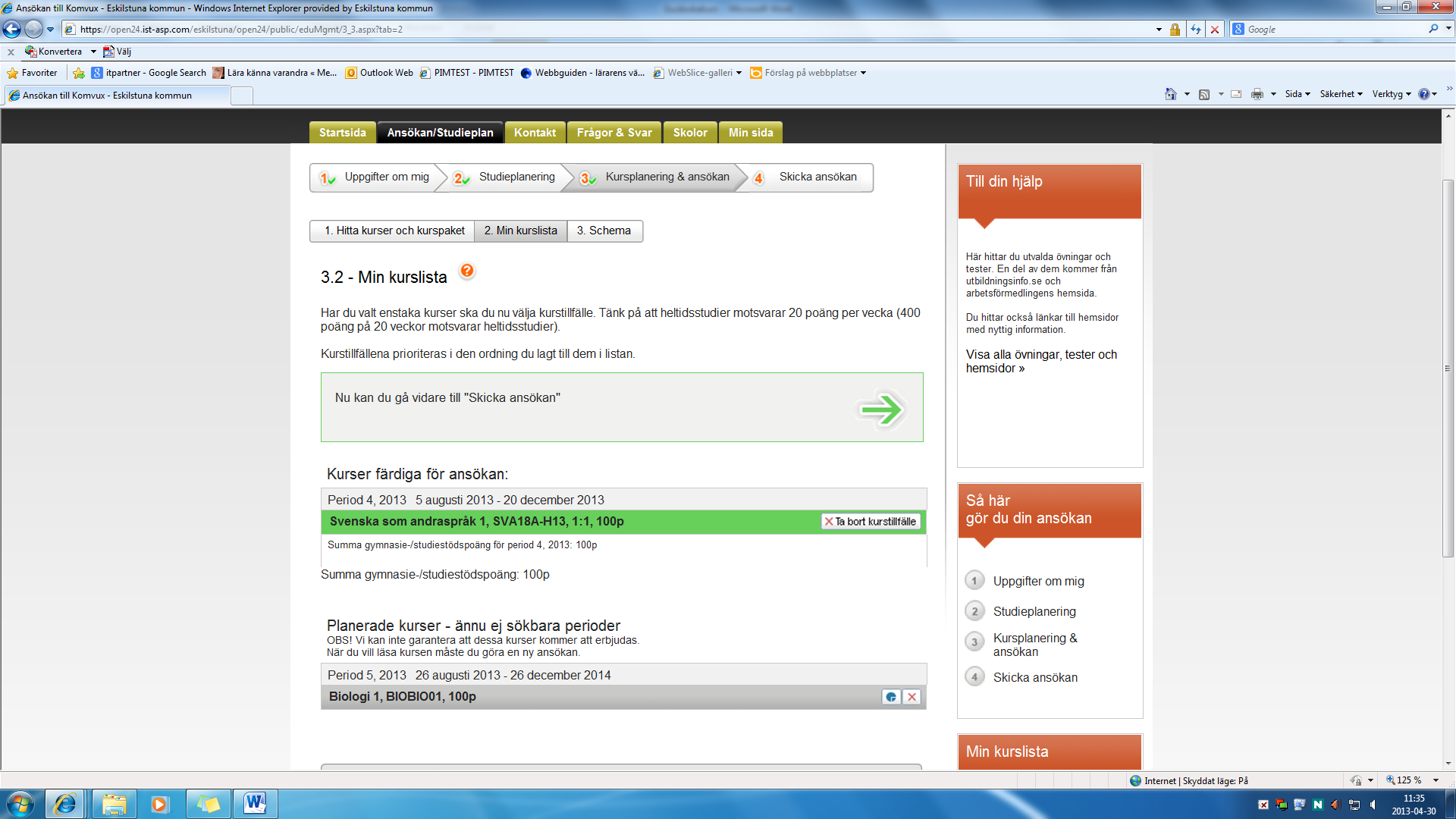Viewport: 1456px width, 819px height.
Task: Open the recent pages dropdown arrow
Action: point(50,30)
